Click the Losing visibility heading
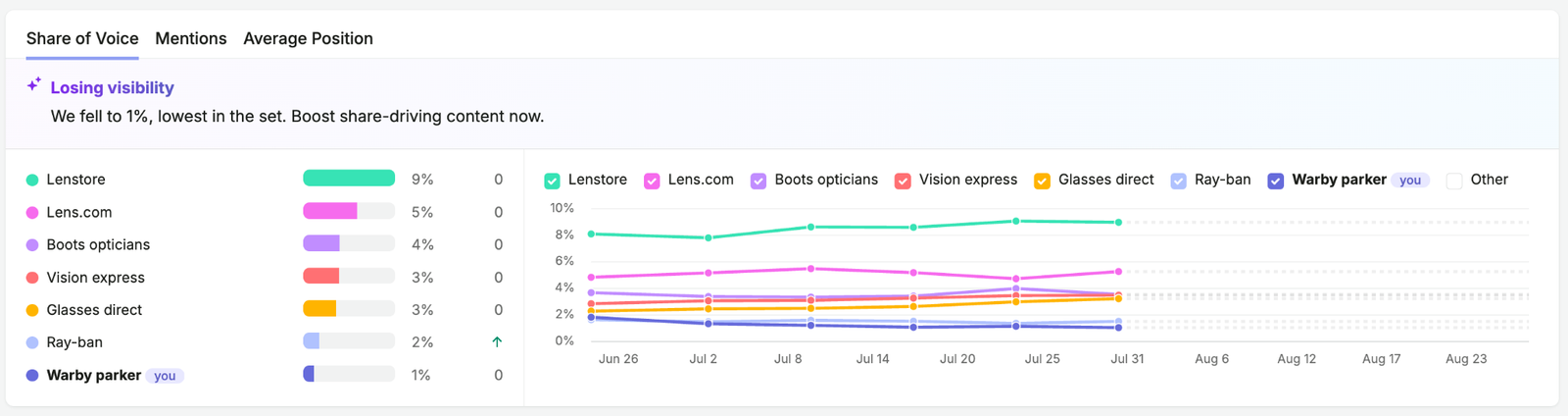Viewport: 1568px width, 416px height. (113, 87)
